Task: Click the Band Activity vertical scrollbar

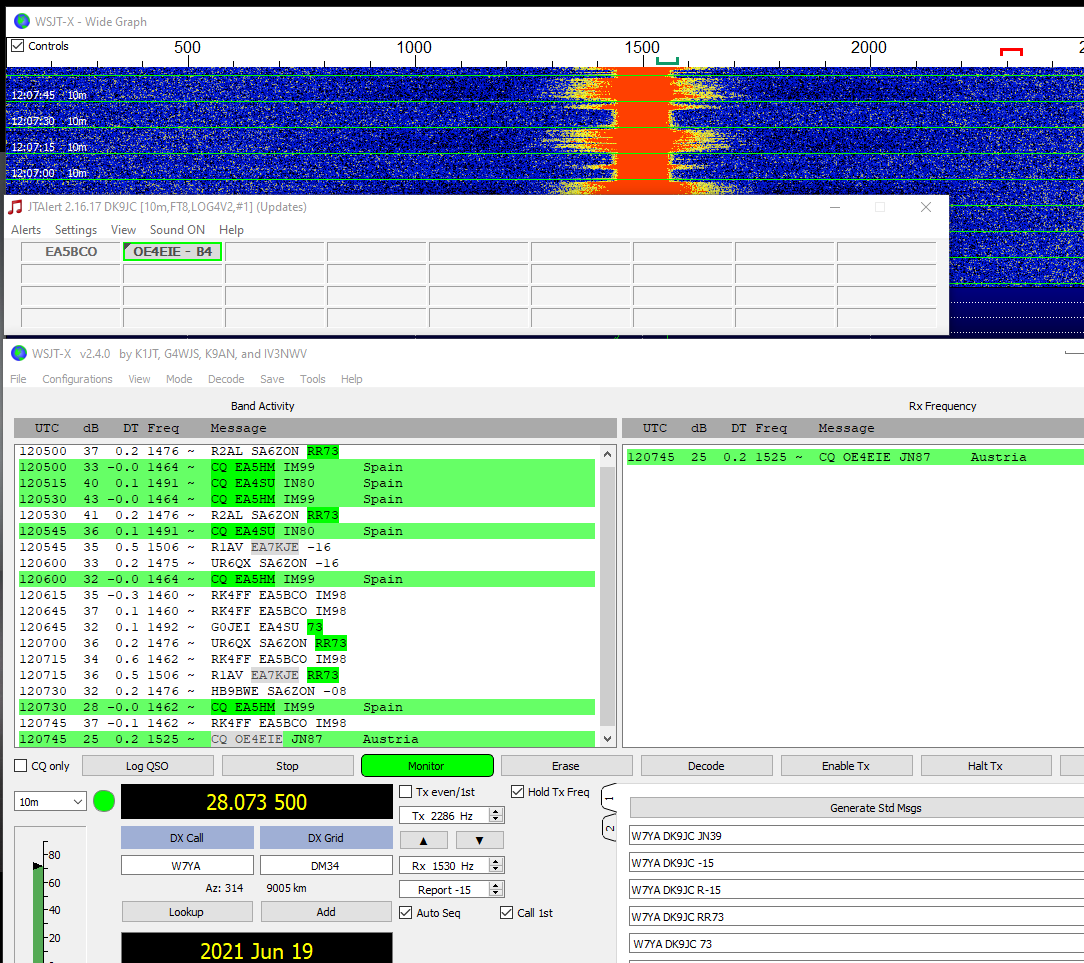Action: 608,596
